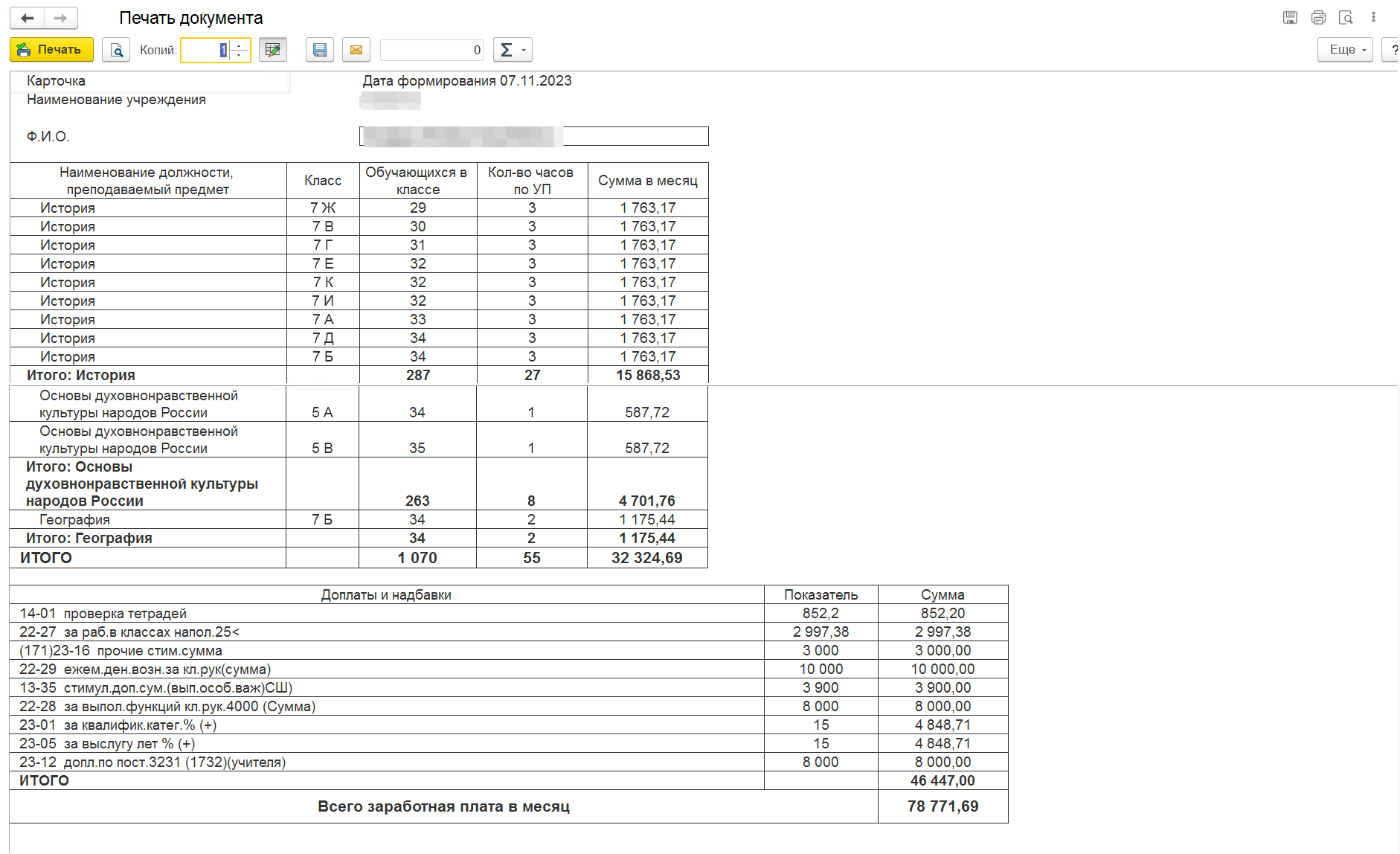
Task: Click the gray printer icon at top right
Action: (x=1318, y=17)
